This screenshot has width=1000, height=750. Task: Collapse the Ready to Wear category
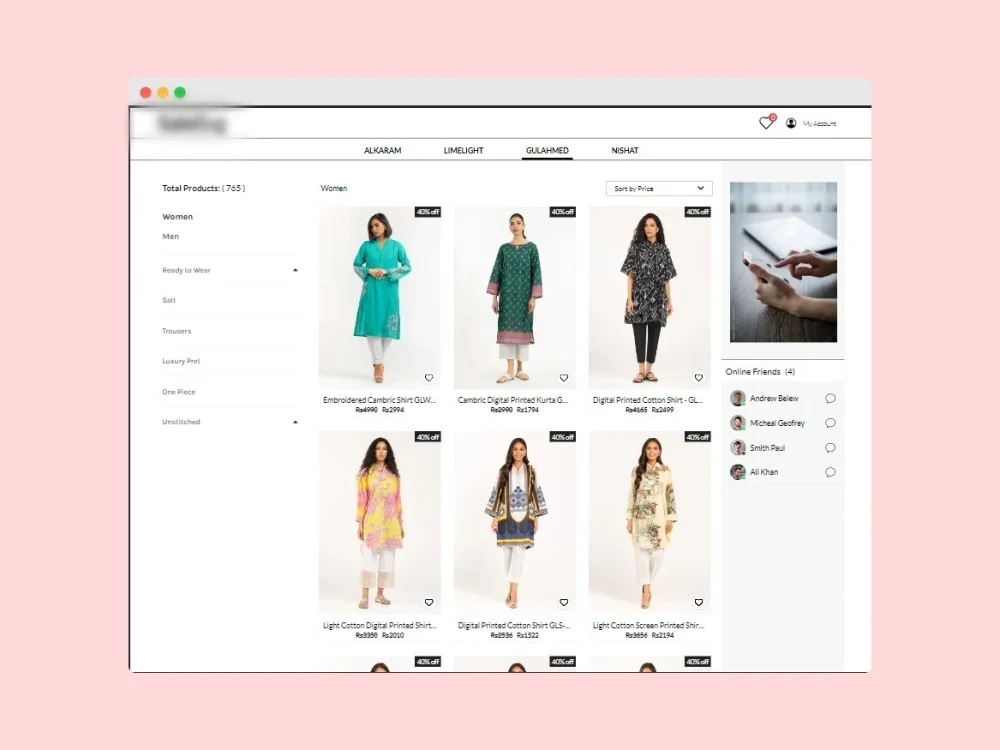(295, 270)
